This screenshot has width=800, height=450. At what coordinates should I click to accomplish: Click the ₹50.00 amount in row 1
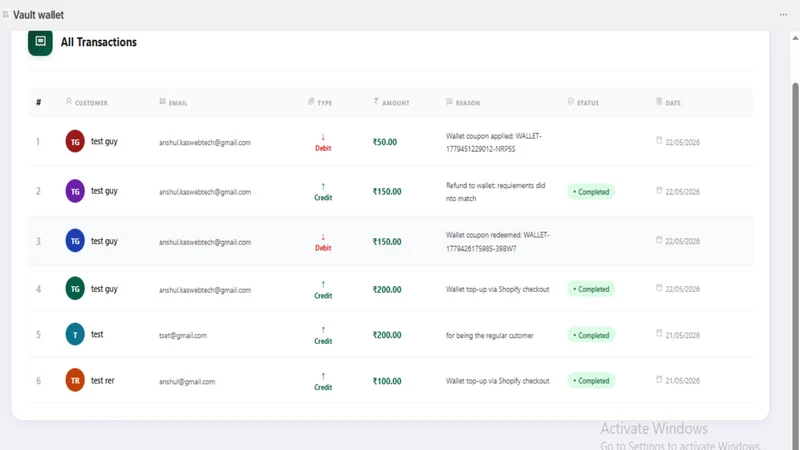point(385,142)
